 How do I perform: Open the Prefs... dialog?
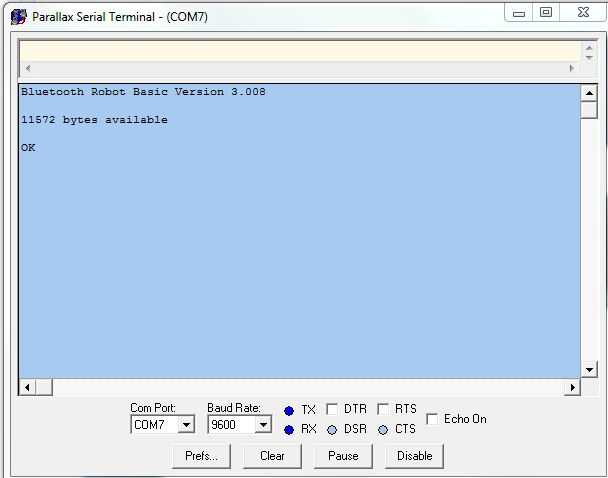pos(201,456)
